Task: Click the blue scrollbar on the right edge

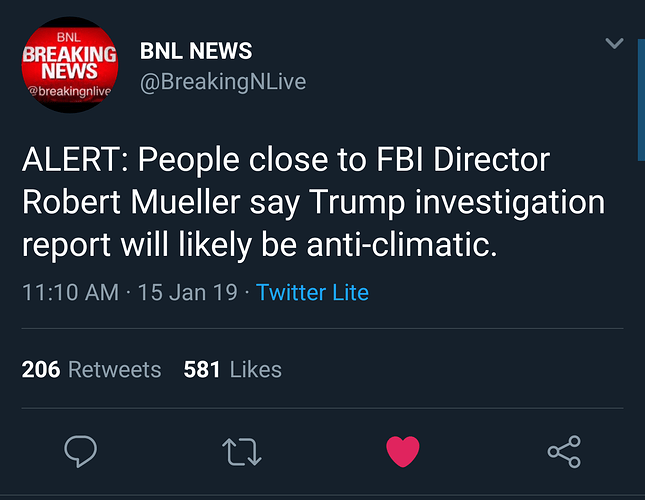Action: click(641, 100)
